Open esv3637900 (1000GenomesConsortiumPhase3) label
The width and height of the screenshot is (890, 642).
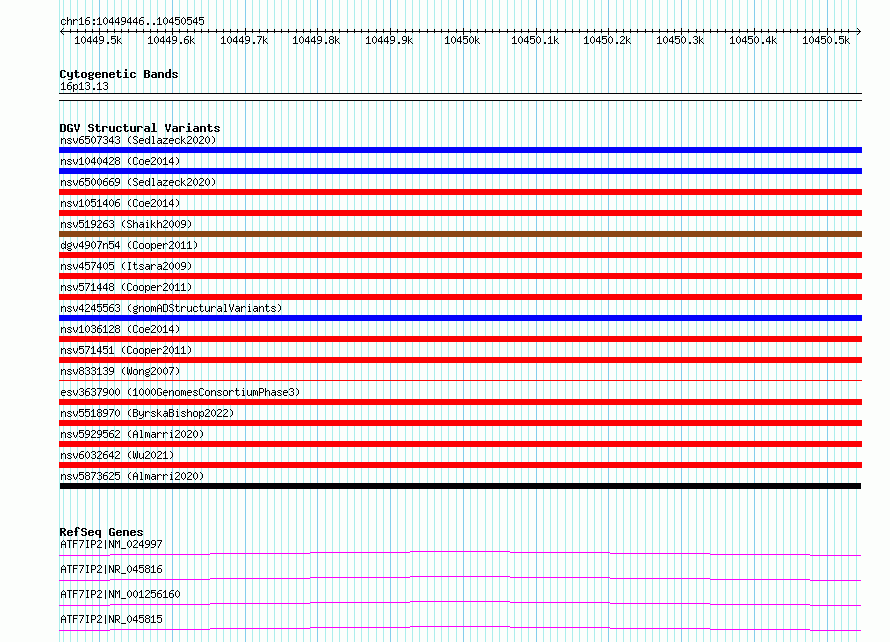click(x=180, y=392)
